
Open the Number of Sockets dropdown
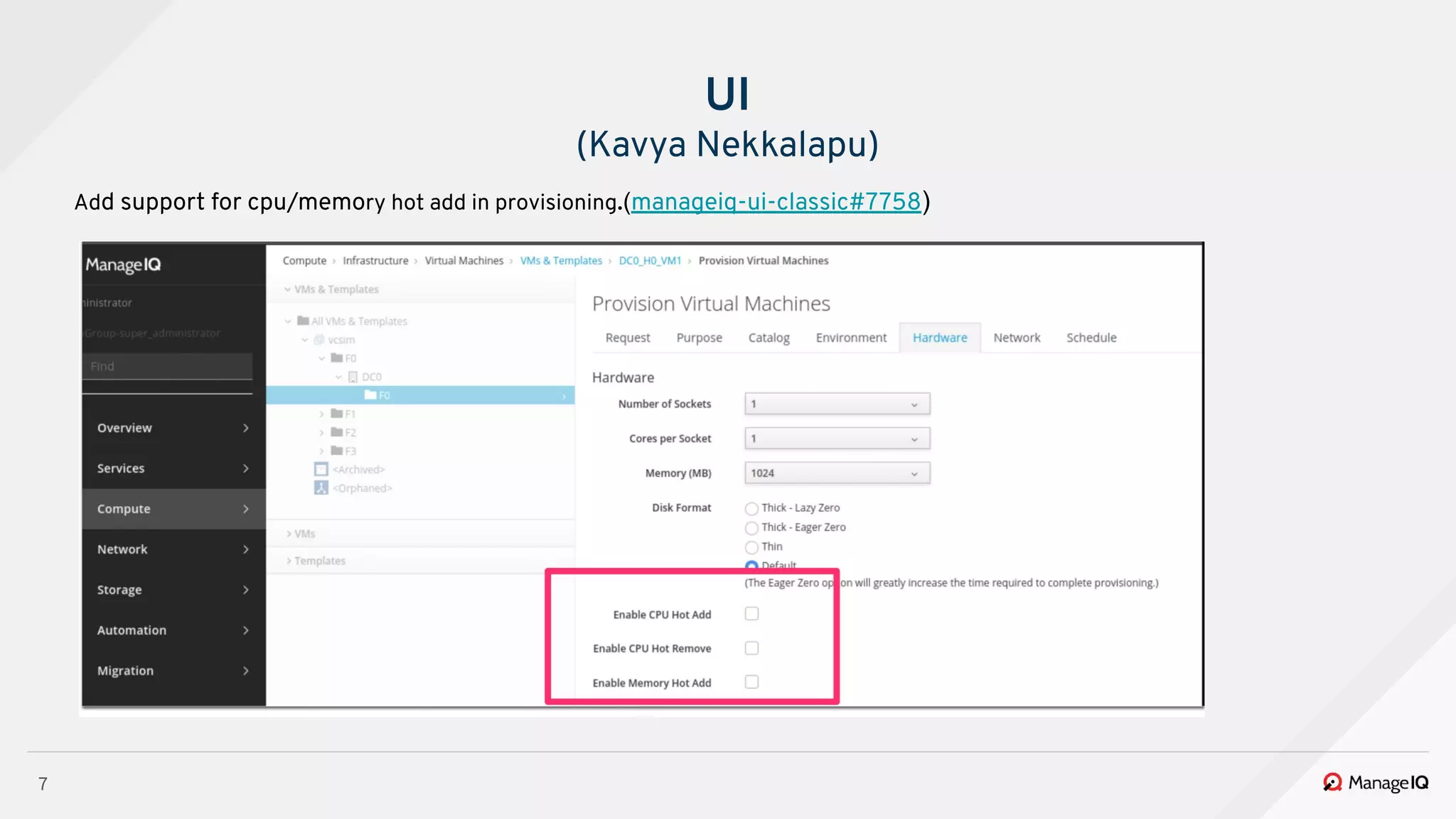(x=837, y=404)
